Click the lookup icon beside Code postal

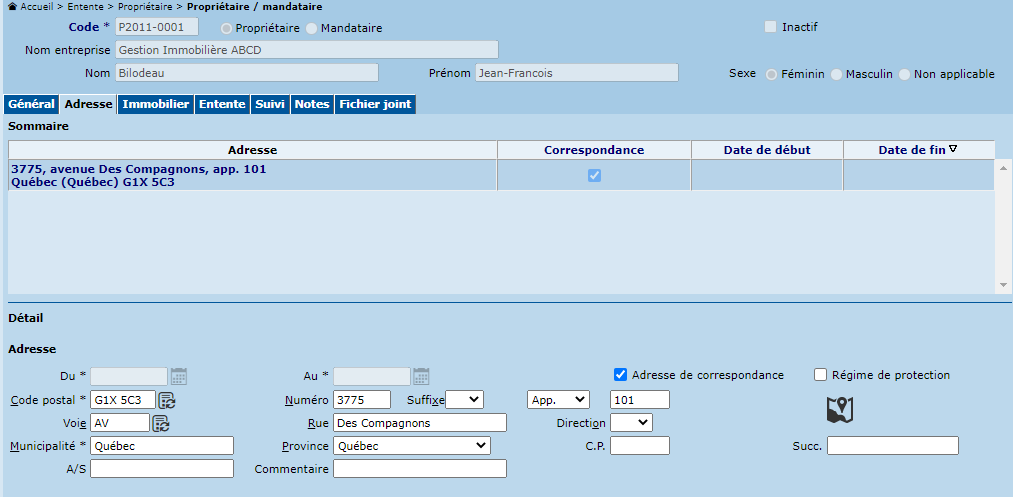[167, 400]
